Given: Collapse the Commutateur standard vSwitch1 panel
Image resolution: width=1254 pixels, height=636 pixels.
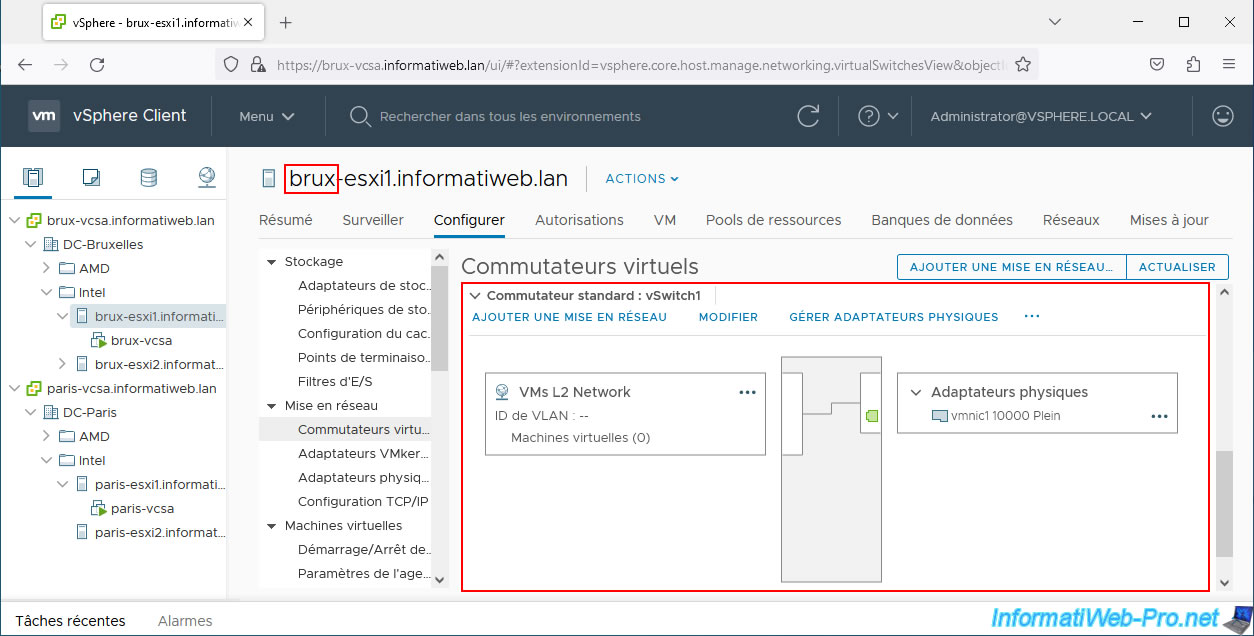Looking at the screenshot, I should coord(476,296).
